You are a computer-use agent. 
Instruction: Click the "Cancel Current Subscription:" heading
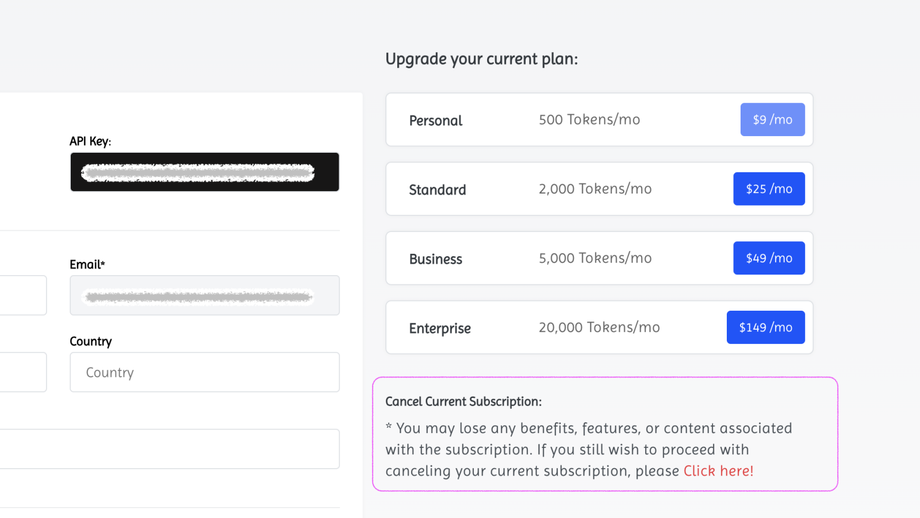tap(463, 402)
